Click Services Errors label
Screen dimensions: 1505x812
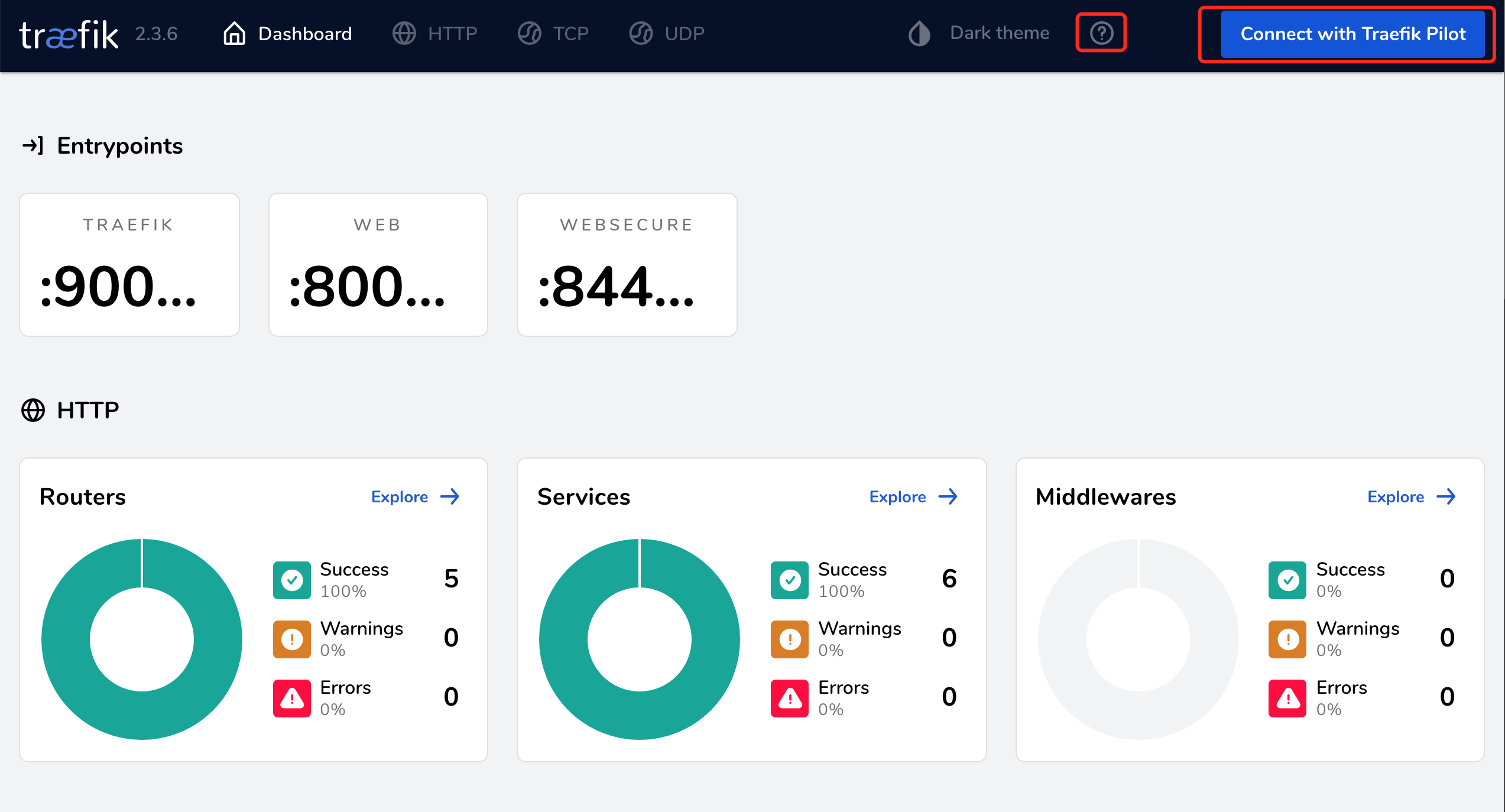(844, 687)
